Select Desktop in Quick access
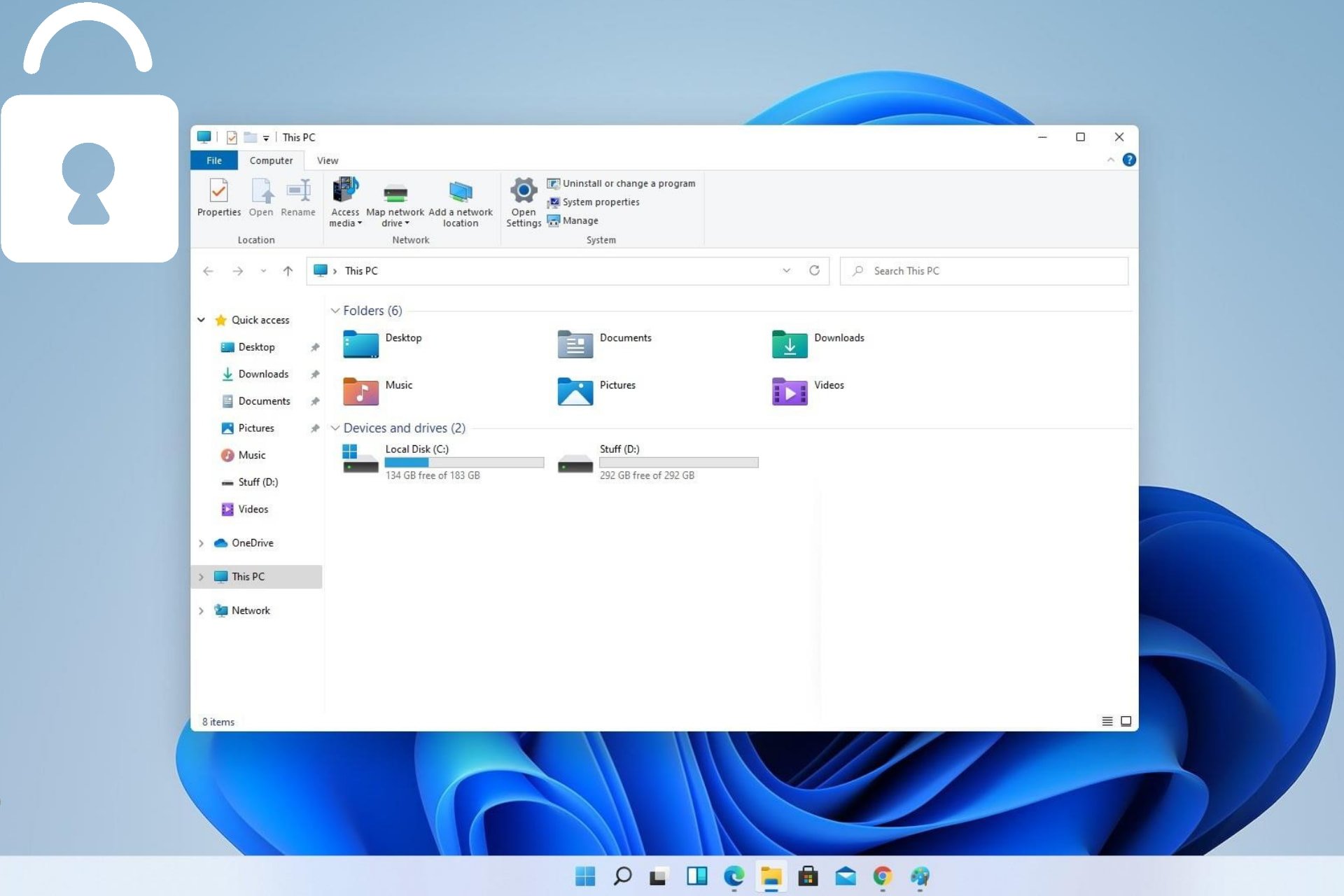Image resolution: width=1344 pixels, height=896 pixels. coord(256,347)
